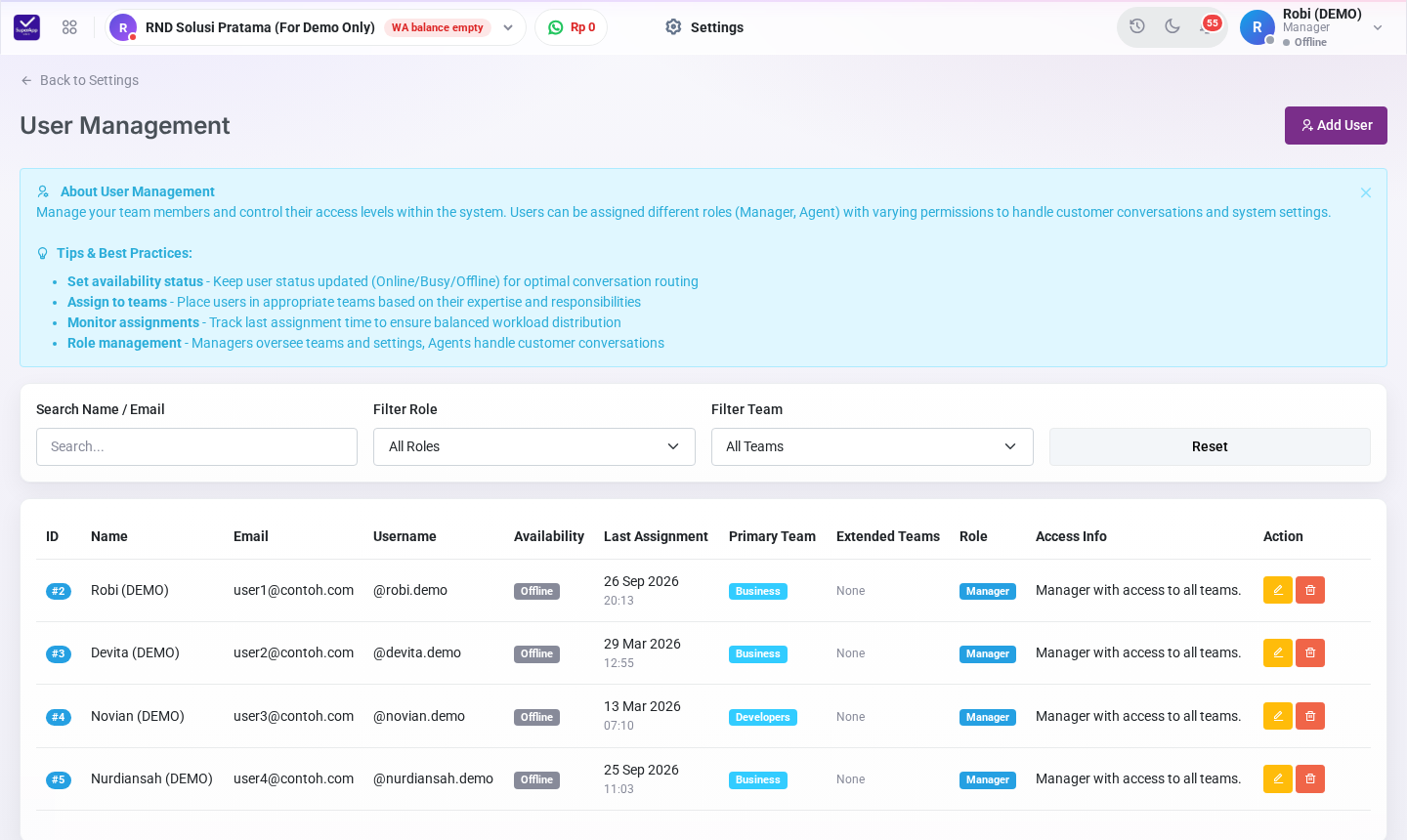This screenshot has height=840, width=1407.
Task: Click the Robi (DEMO) profile avatar
Action: (x=1258, y=27)
